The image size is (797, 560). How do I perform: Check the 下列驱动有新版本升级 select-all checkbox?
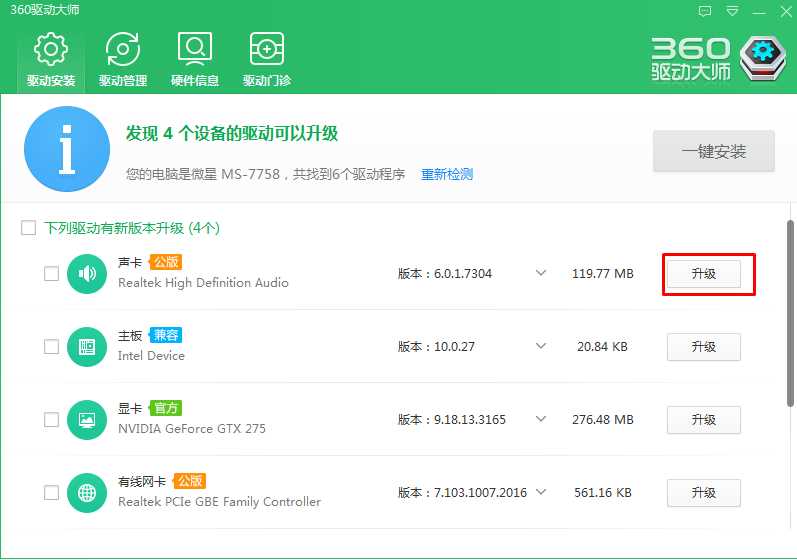click(28, 228)
